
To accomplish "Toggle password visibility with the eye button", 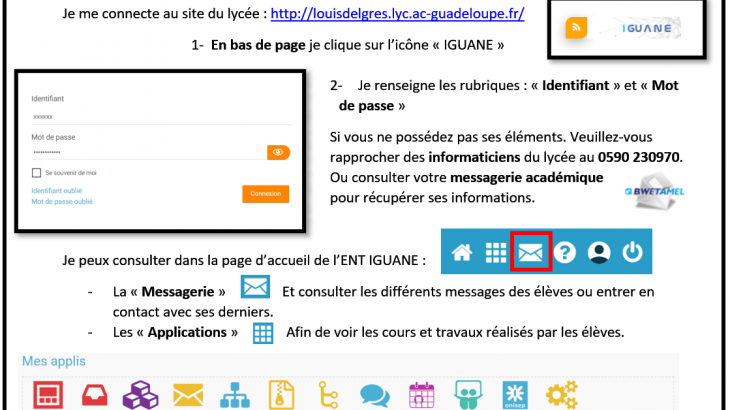I will coord(278,152).
